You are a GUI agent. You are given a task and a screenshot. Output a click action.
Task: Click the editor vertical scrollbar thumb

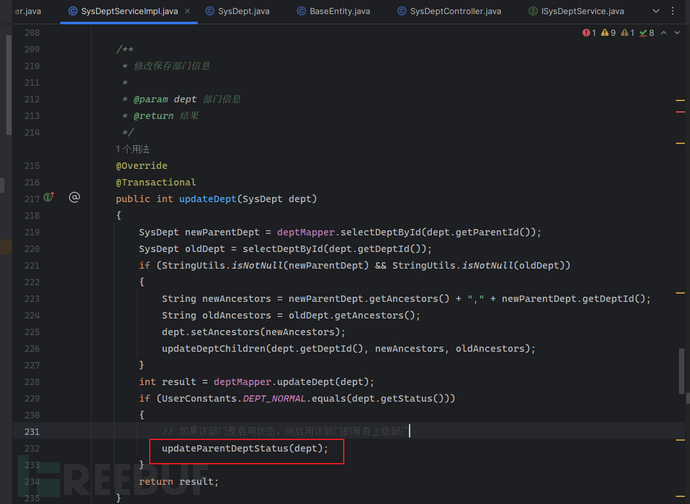682,371
